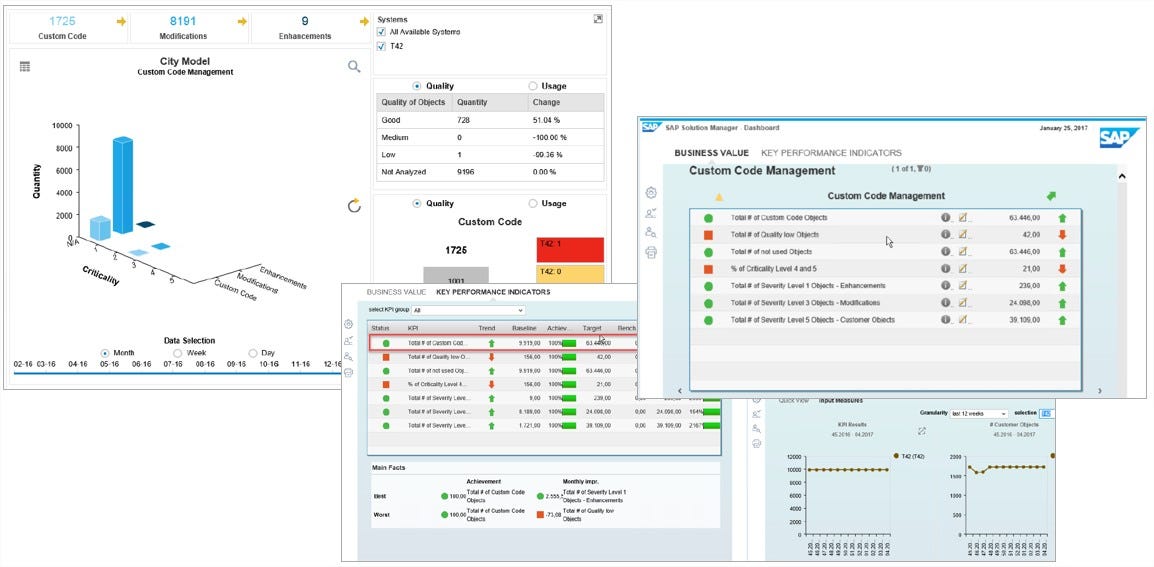Viewport: 1154px width, 567px height.
Task: Go to previous page with left chevron in Business Value
Action: pyautogui.click(x=679, y=391)
